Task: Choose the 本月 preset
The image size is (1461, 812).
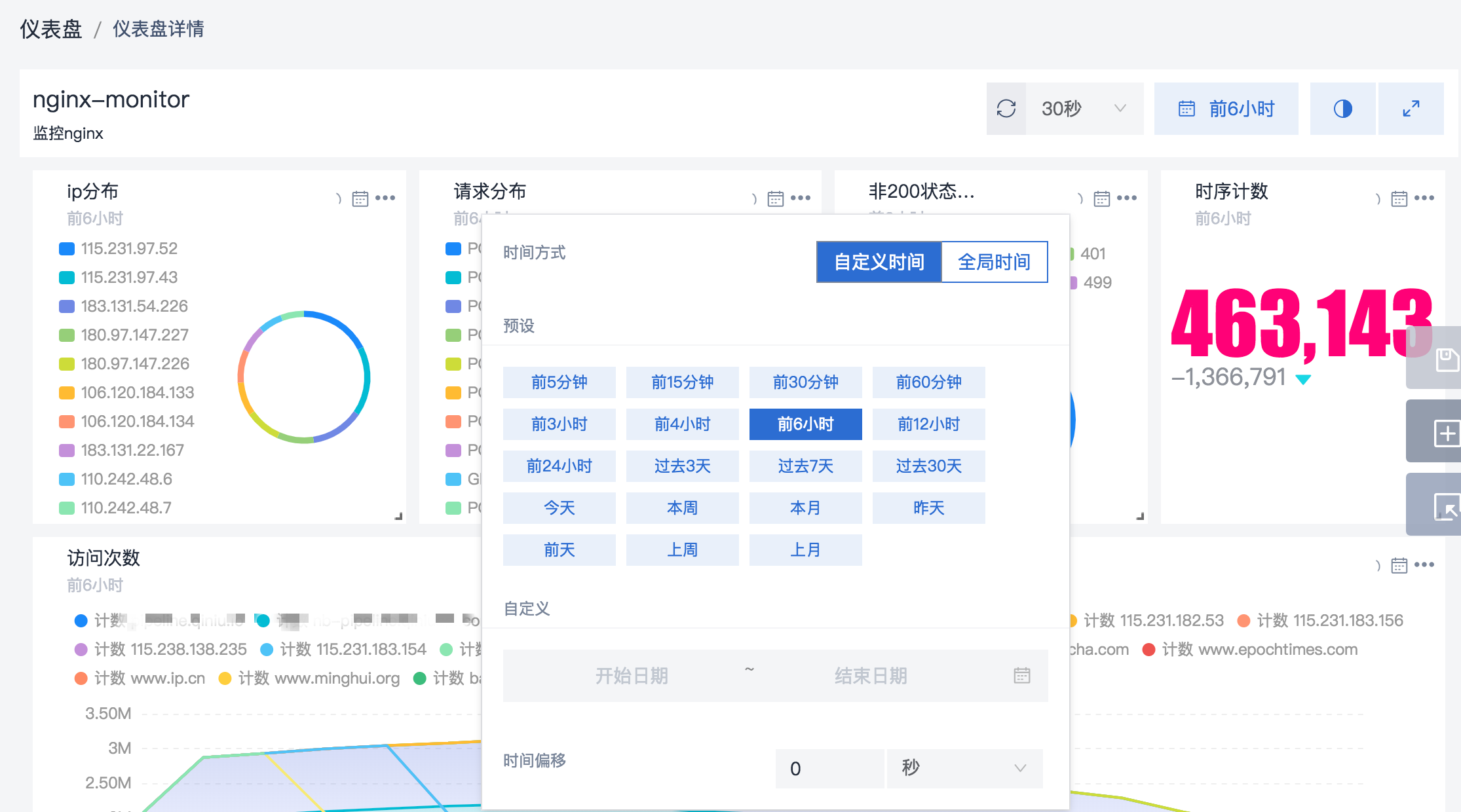Action: pyautogui.click(x=806, y=508)
